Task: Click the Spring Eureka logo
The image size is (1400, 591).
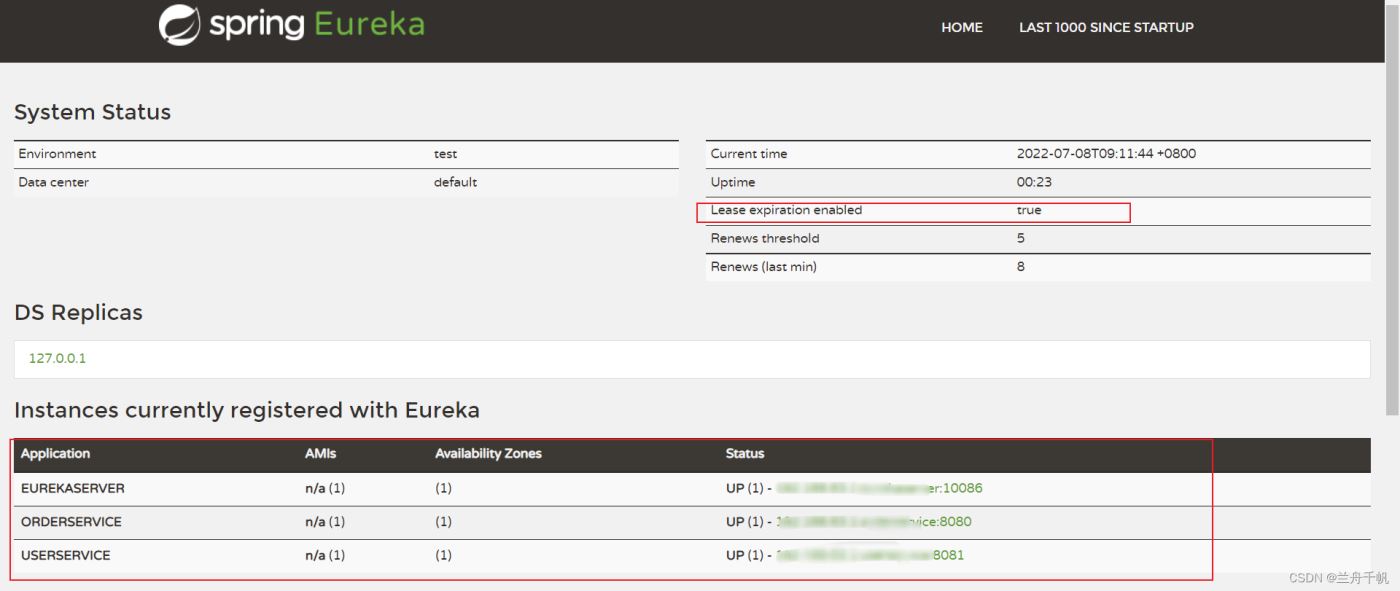Action: (291, 25)
